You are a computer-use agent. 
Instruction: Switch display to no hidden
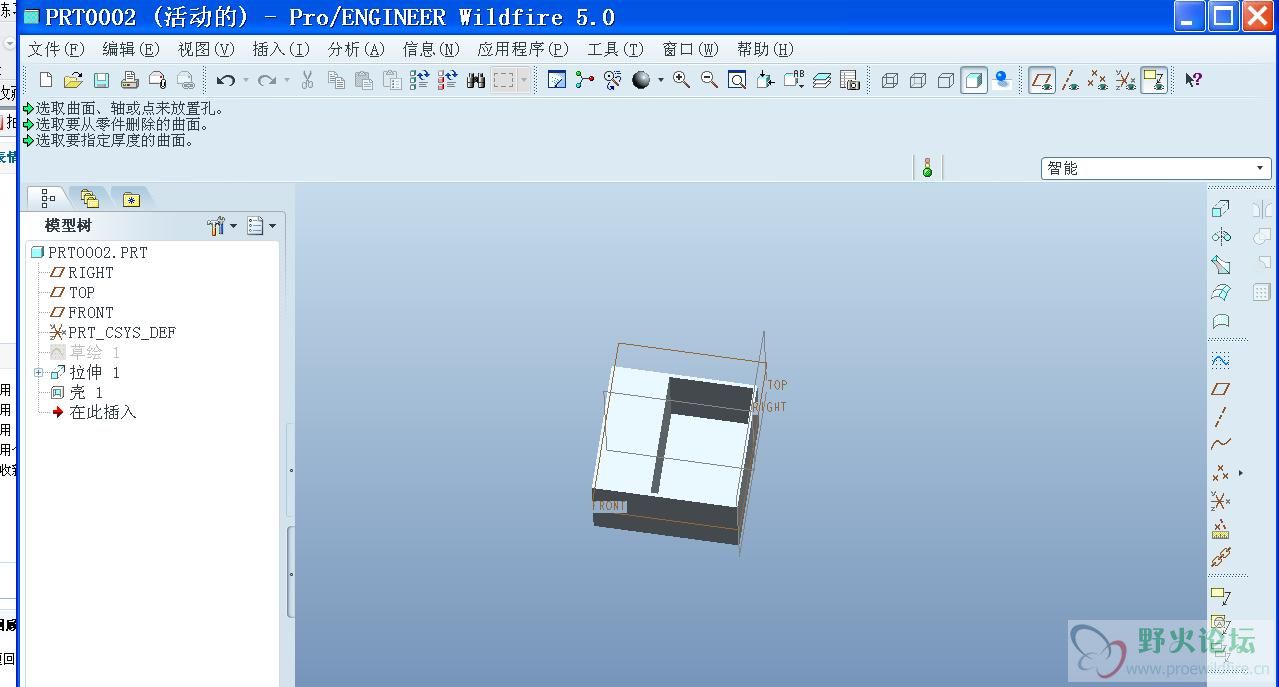[946, 80]
